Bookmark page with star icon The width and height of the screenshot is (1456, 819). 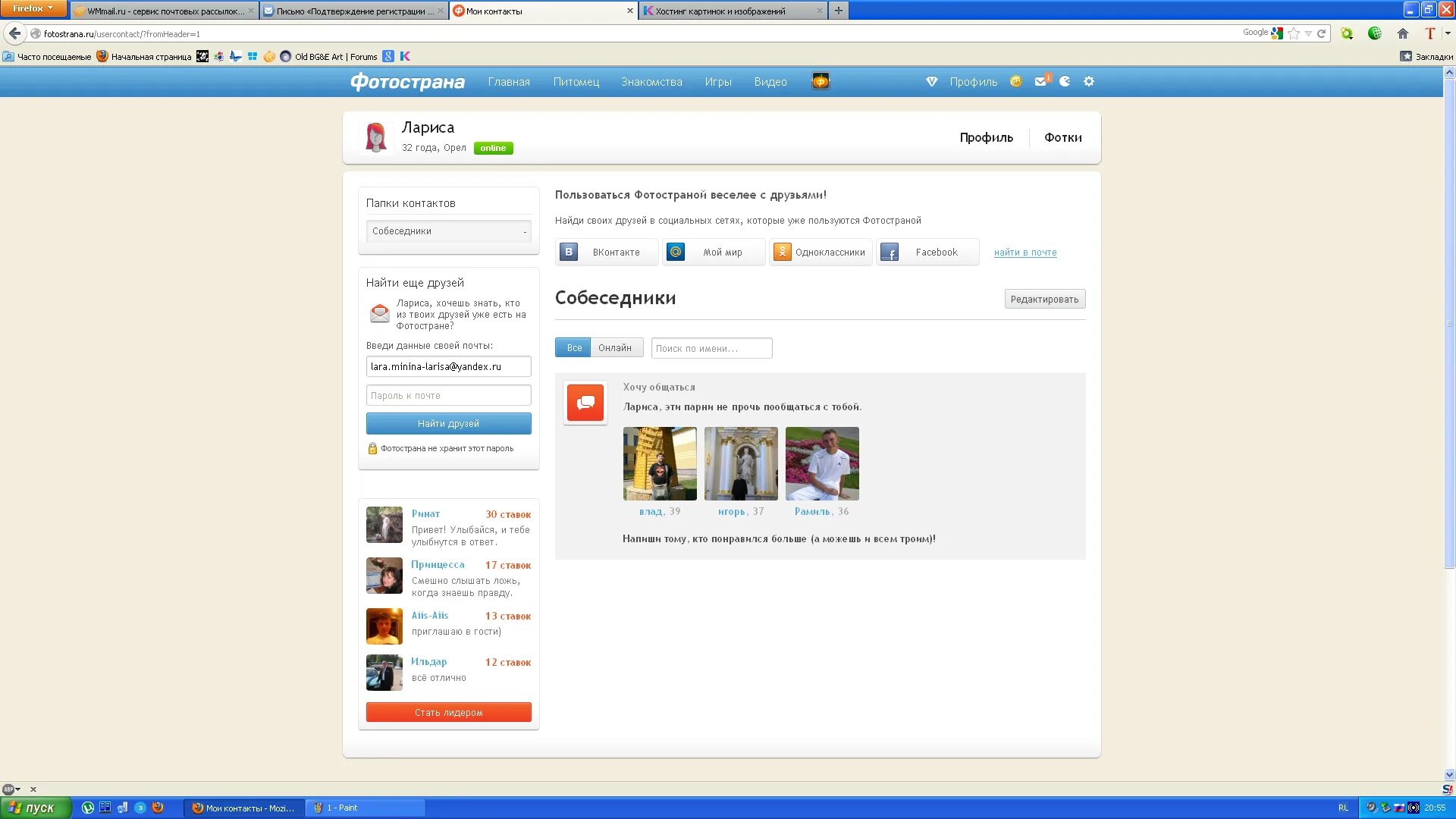[x=1294, y=33]
